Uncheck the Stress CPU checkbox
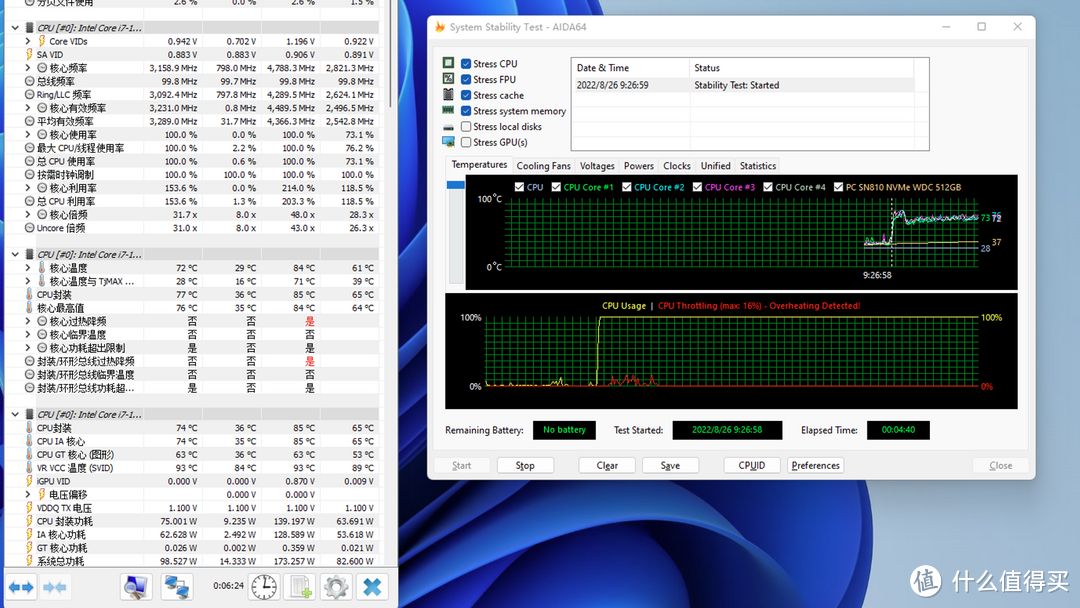The width and height of the screenshot is (1080, 608). [x=466, y=63]
